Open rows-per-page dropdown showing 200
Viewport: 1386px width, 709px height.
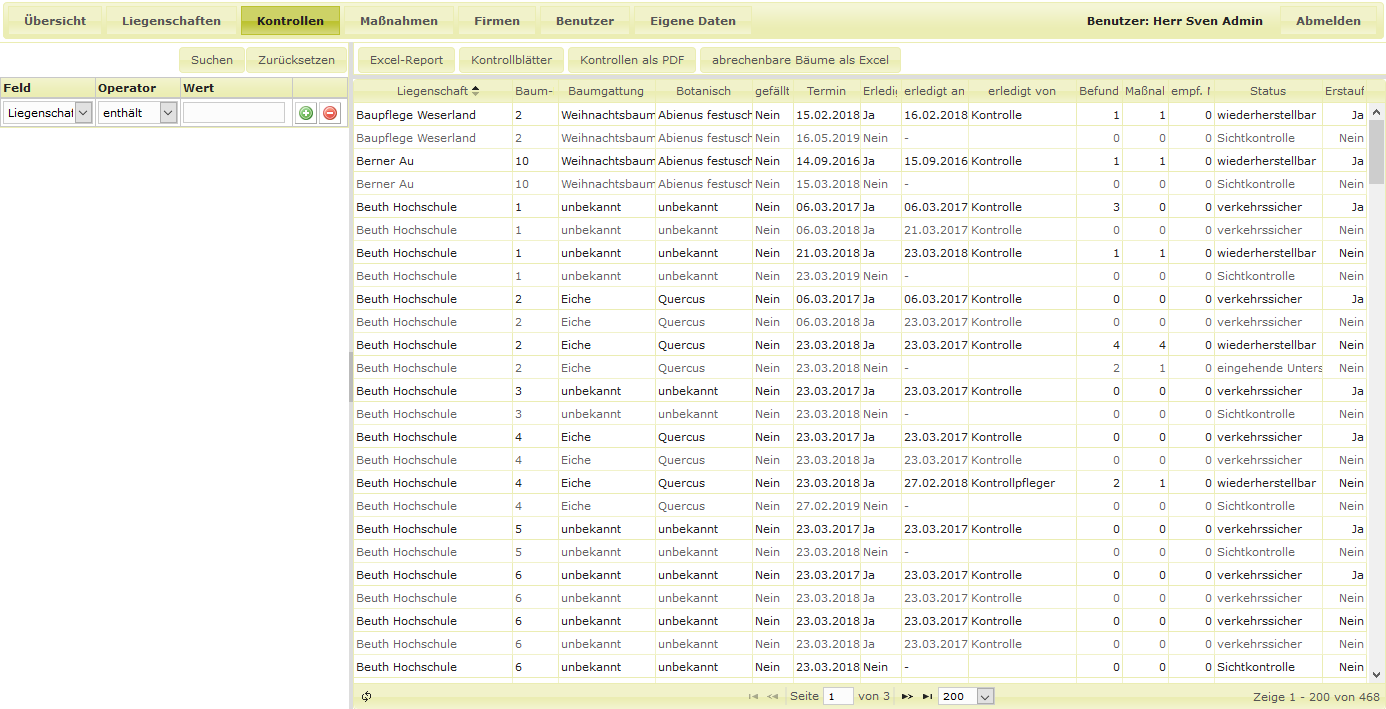click(x=966, y=696)
